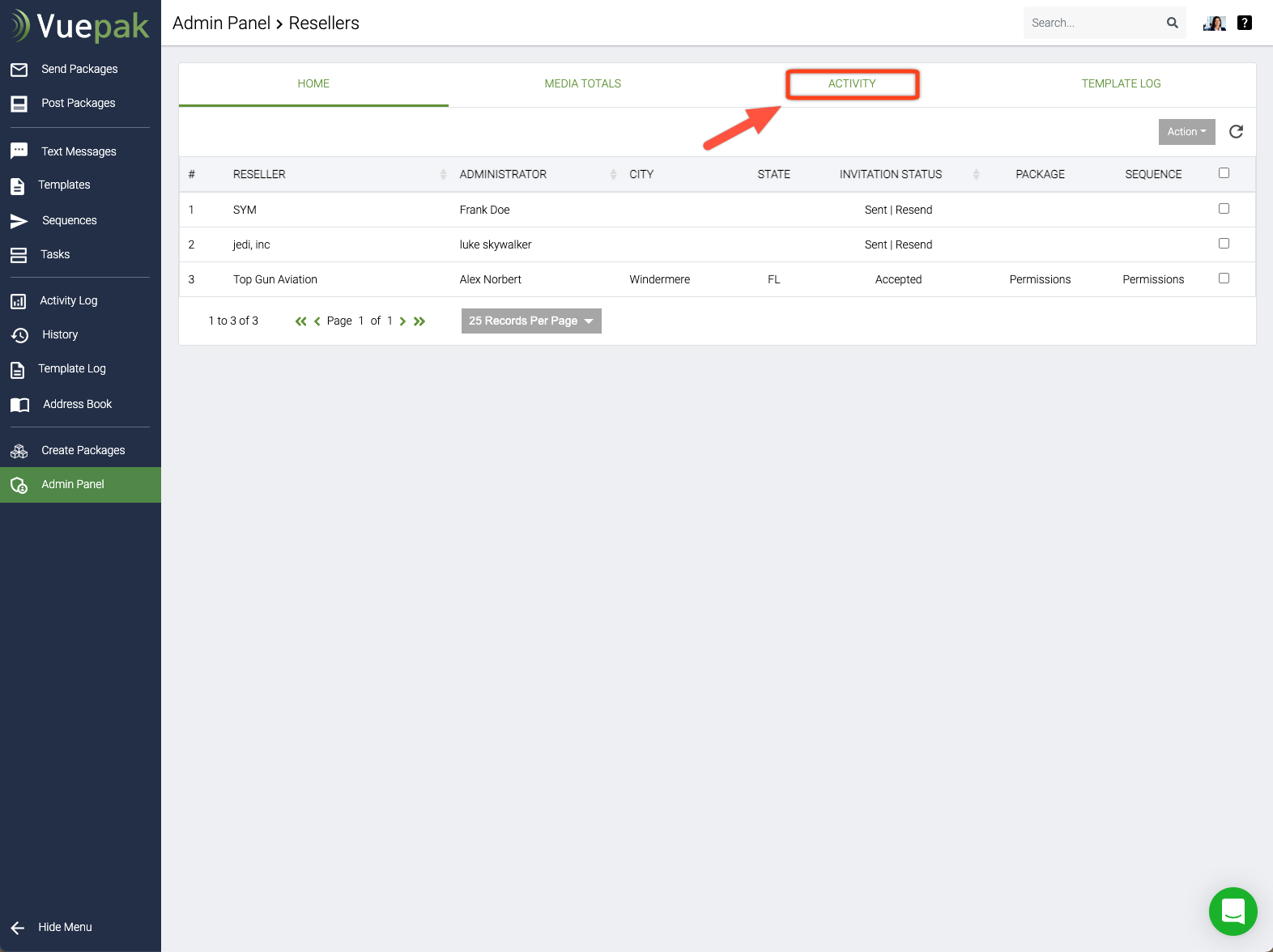Image resolution: width=1273 pixels, height=952 pixels.
Task: Sort by the Reseller column arrows
Action: coord(443,175)
